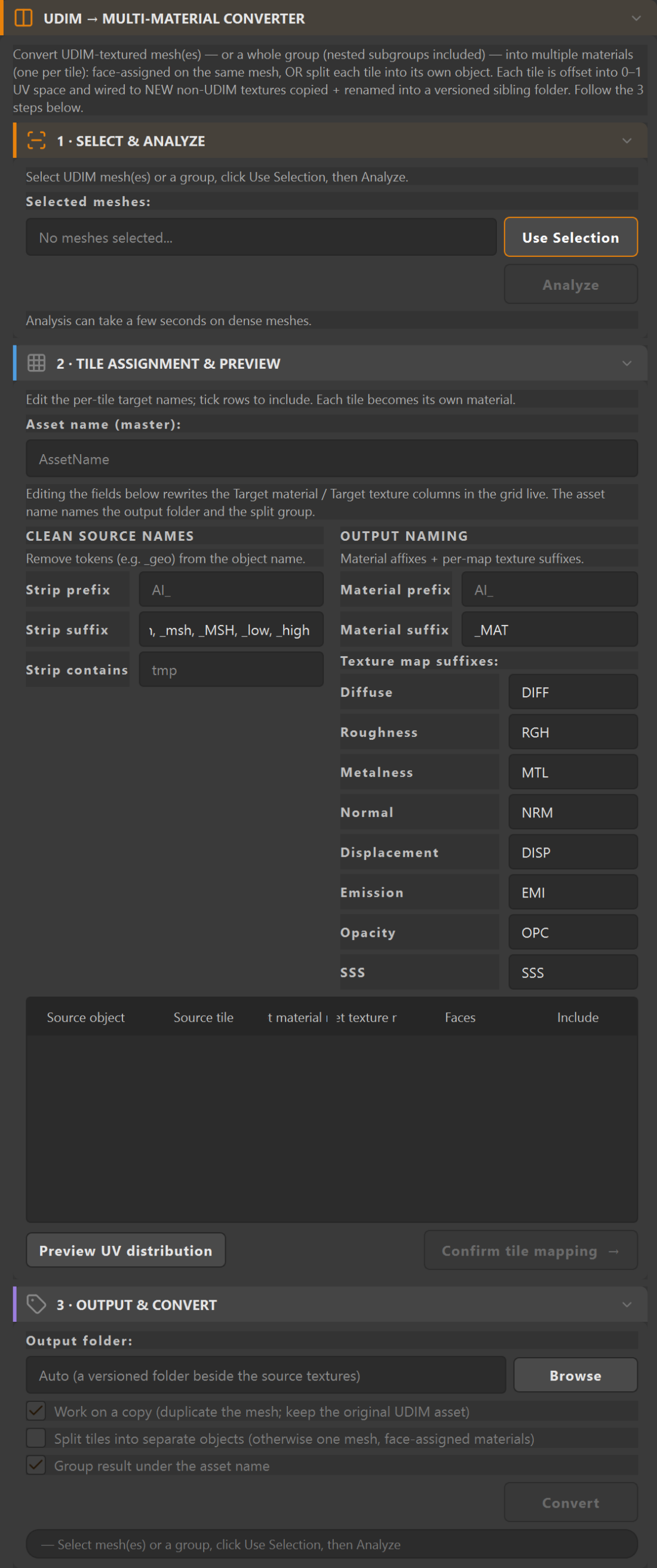Click the Select & Analyze scan icon
The image size is (657, 1568).
[x=36, y=140]
